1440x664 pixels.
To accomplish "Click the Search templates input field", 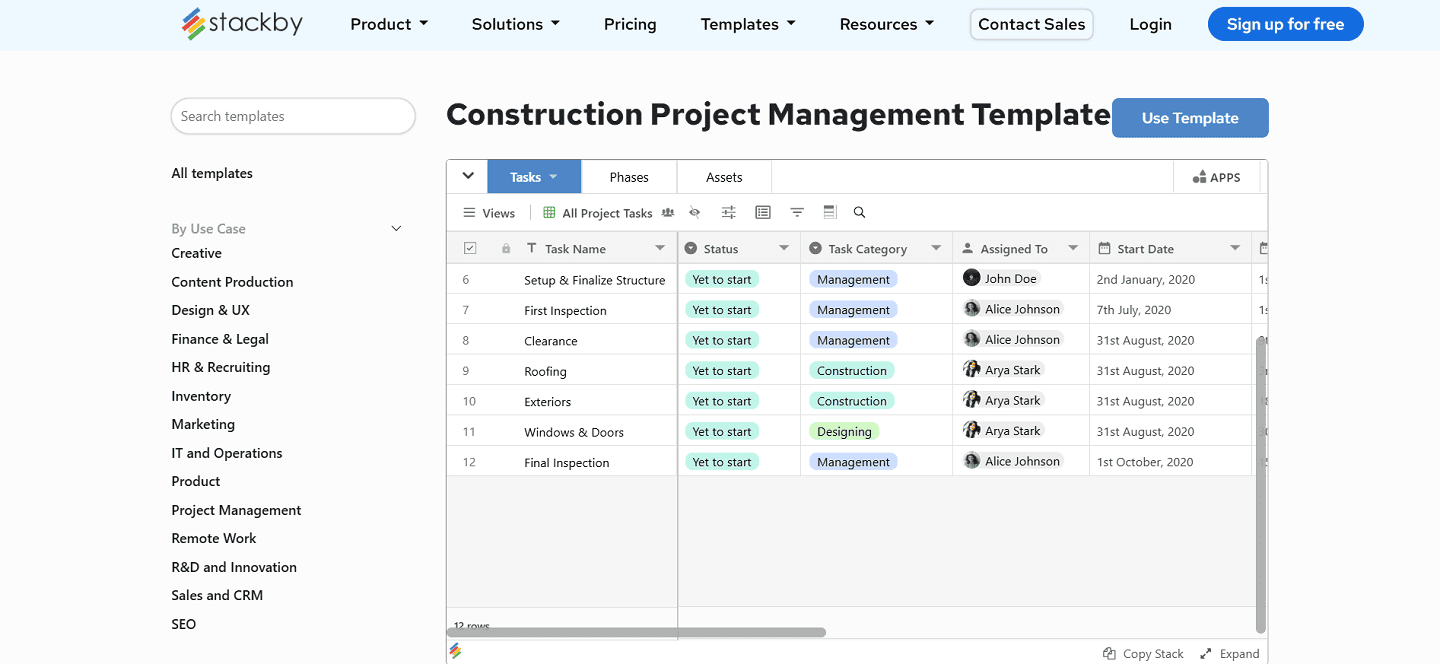I will 292,116.
